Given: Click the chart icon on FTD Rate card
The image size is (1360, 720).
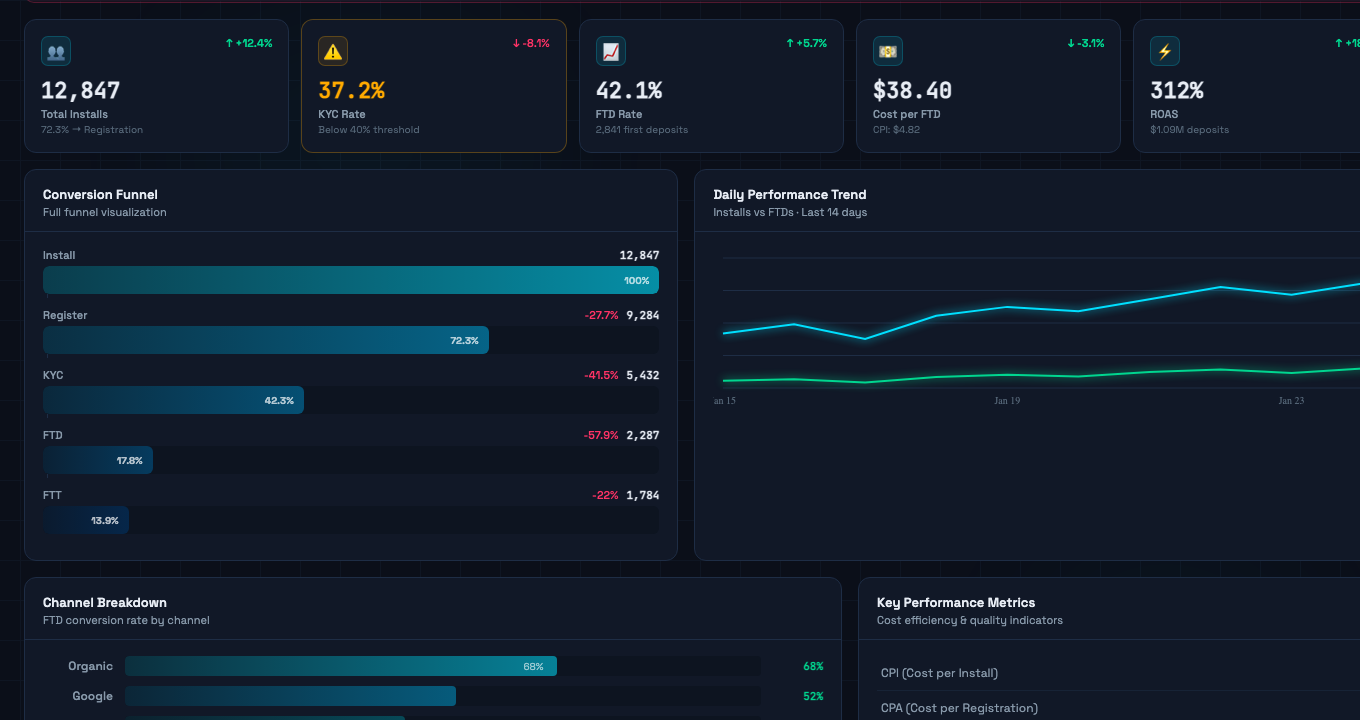Looking at the screenshot, I should coord(610,51).
